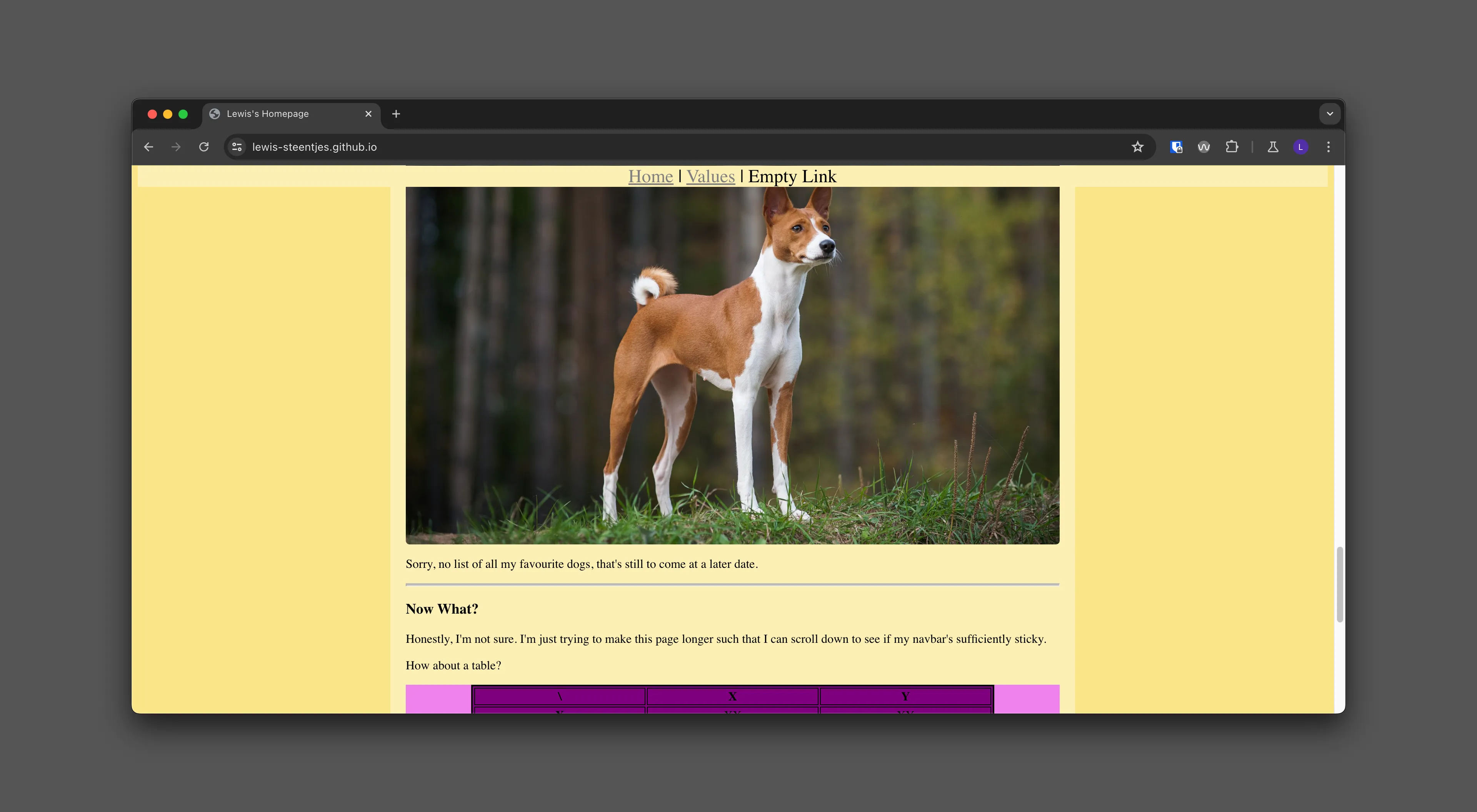This screenshot has width=1477, height=812.
Task: Open the Home navbar link
Action: (650, 176)
